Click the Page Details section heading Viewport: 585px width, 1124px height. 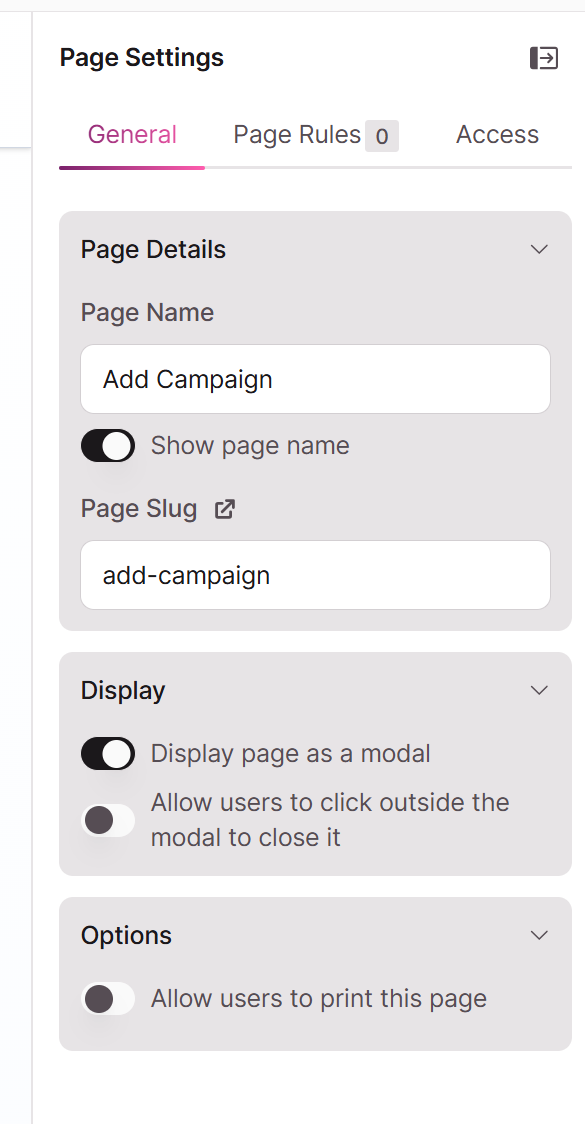pos(153,249)
